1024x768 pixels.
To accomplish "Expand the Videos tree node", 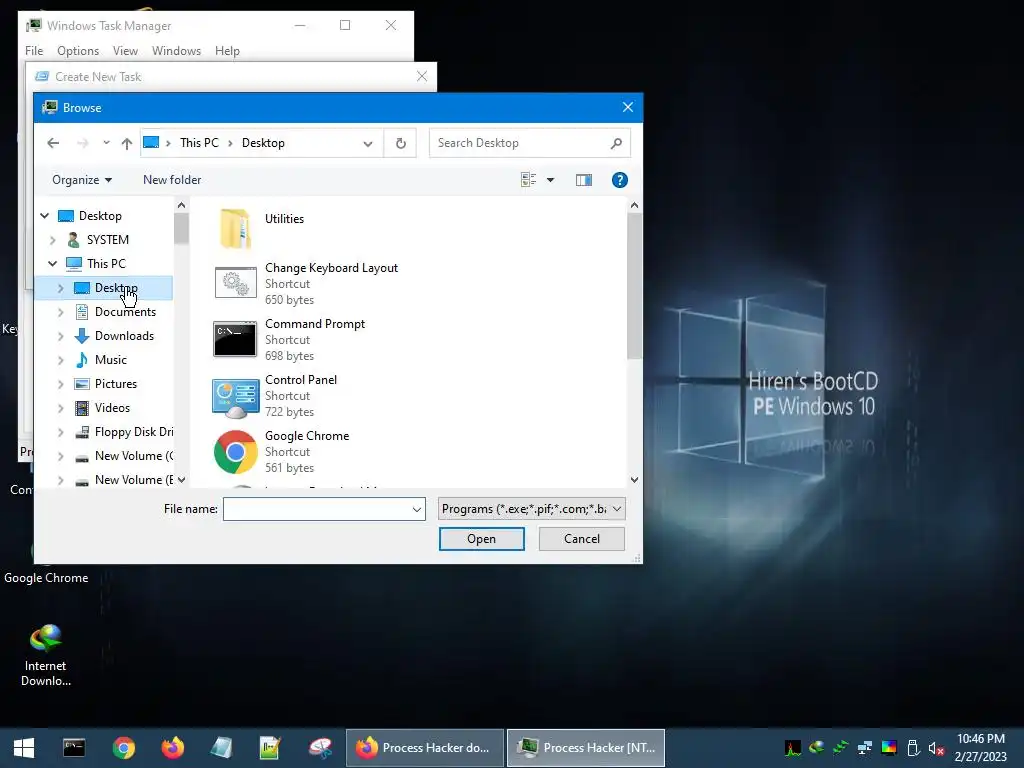I will 61,408.
